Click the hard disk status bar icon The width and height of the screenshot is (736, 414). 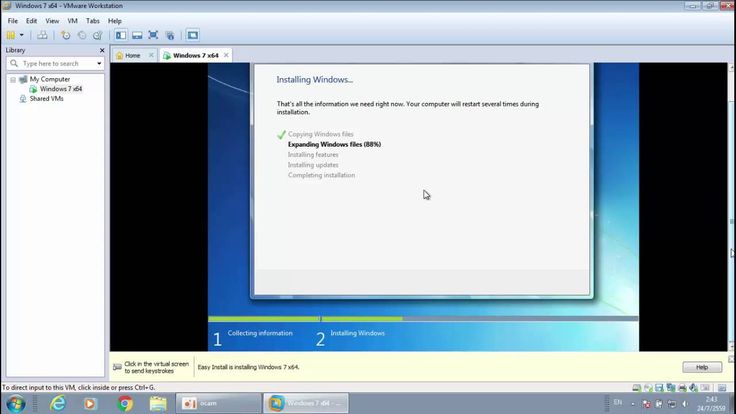click(636, 388)
